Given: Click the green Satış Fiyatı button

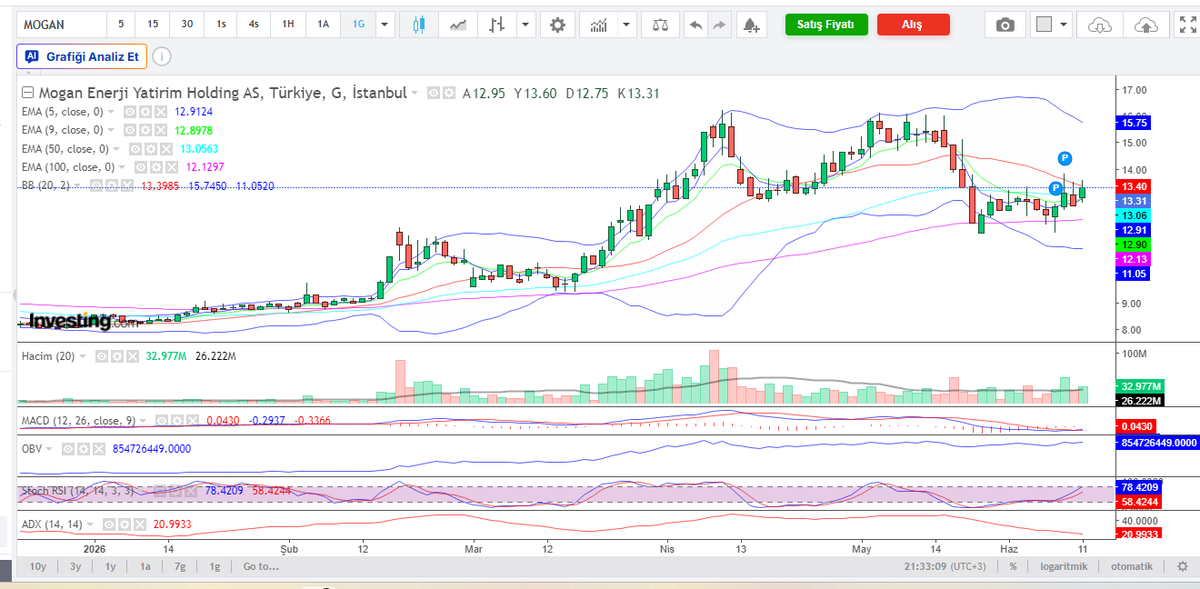Looking at the screenshot, I should click(x=826, y=25).
